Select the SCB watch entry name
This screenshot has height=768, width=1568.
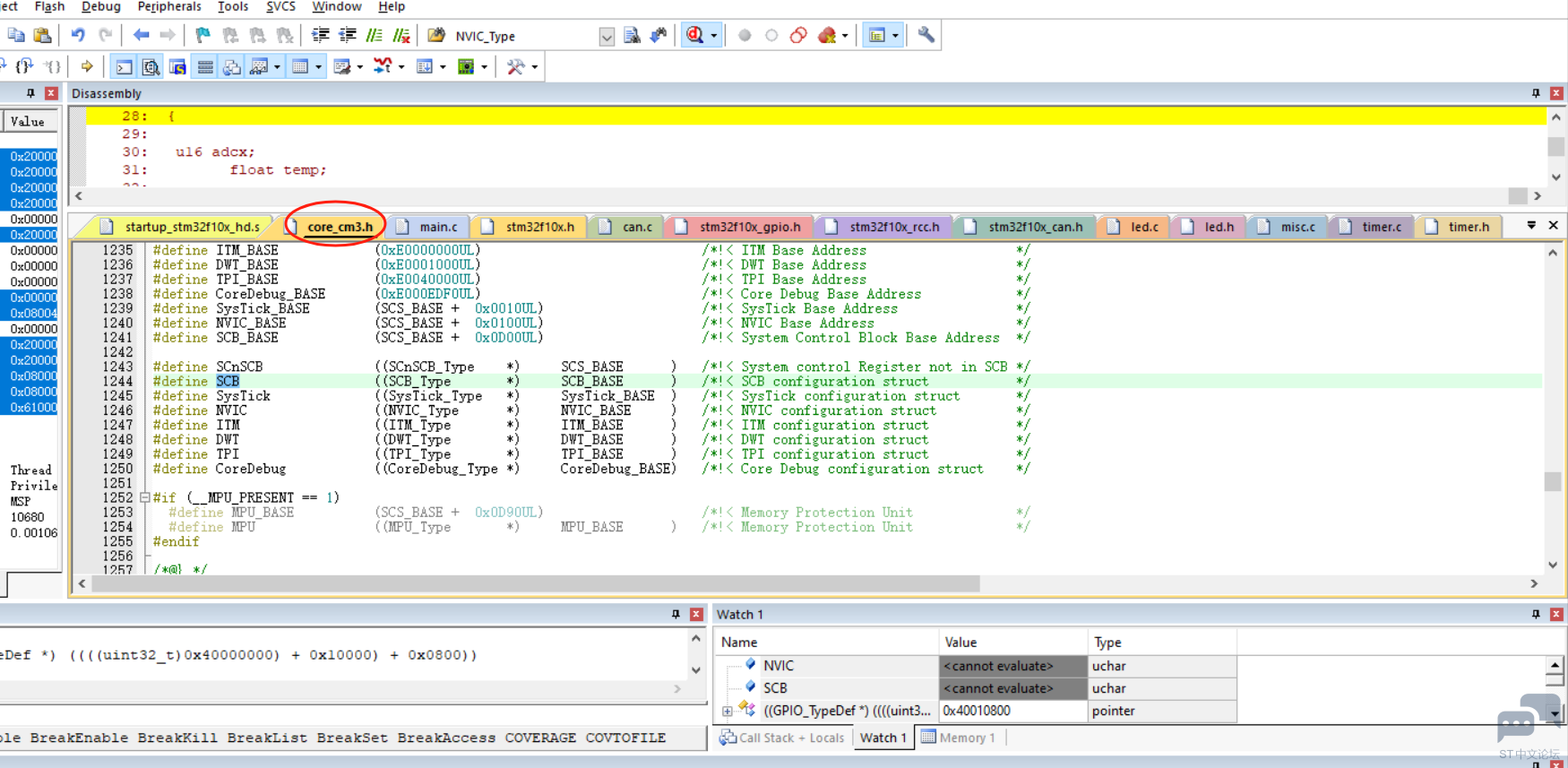(x=775, y=688)
